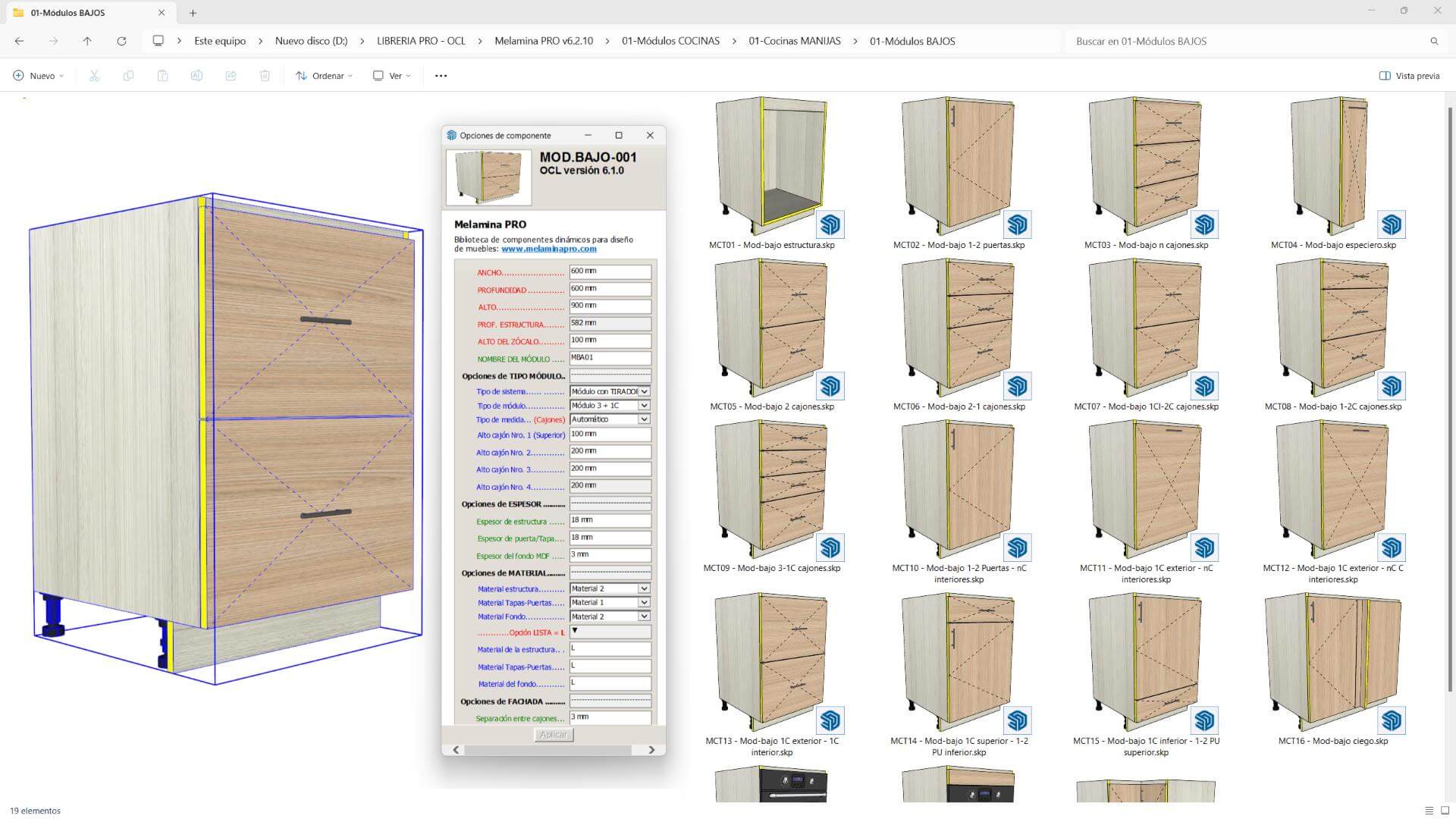The height and width of the screenshot is (819, 1456).
Task: Toggle Vista previa preview pane
Action: pyautogui.click(x=1409, y=76)
